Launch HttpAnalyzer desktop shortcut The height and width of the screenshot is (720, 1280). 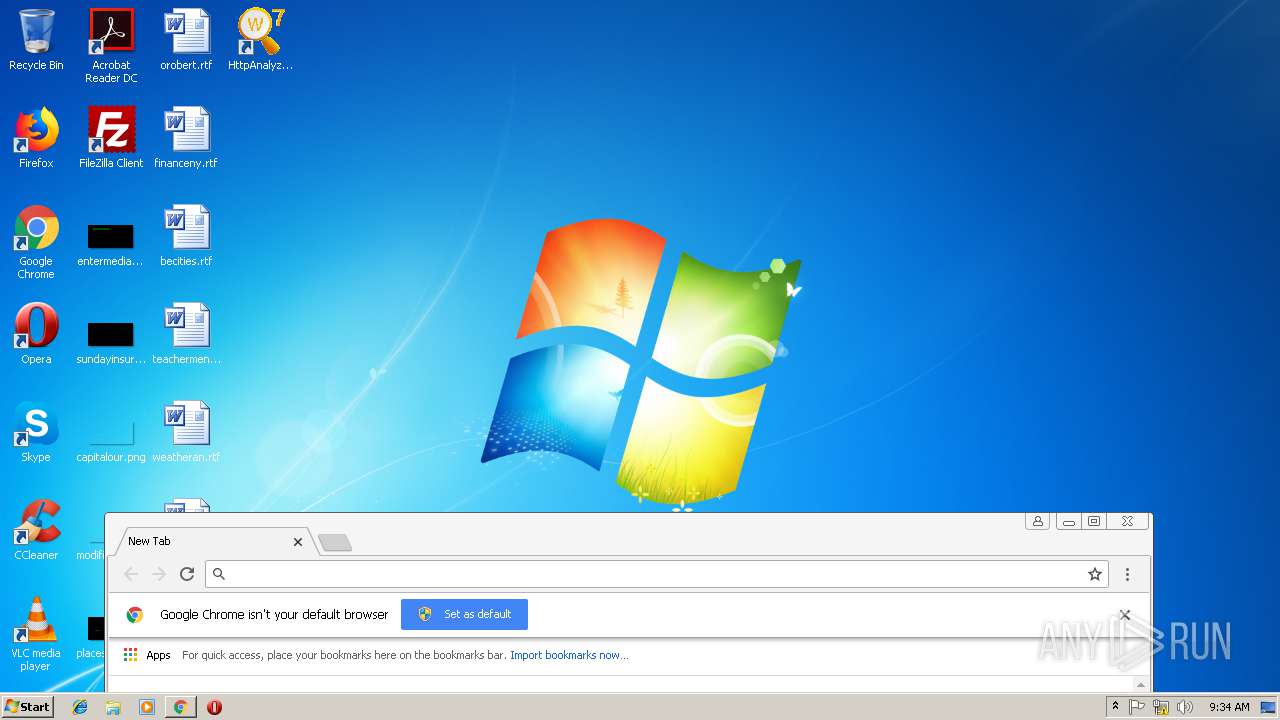point(260,41)
